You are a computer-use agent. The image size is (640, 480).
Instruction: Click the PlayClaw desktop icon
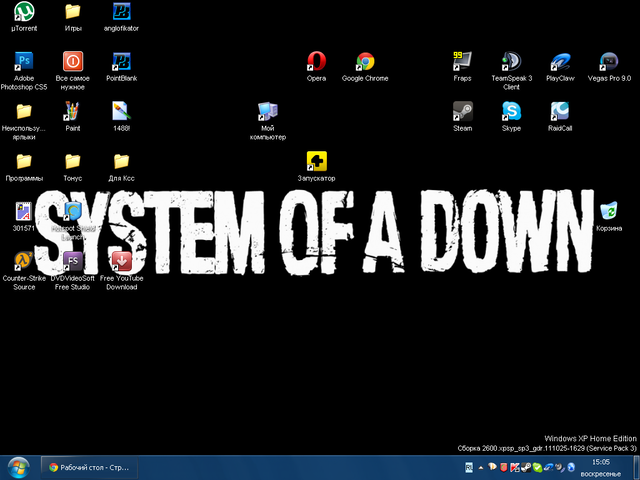(560, 61)
